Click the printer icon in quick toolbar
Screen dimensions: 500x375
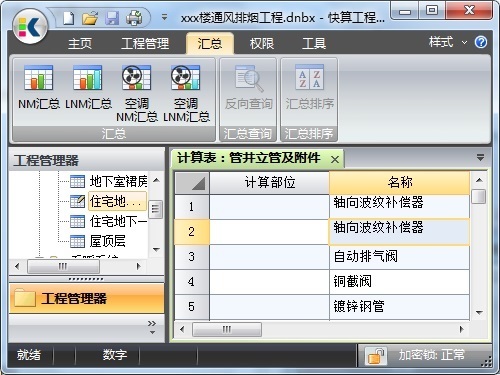pos(134,18)
